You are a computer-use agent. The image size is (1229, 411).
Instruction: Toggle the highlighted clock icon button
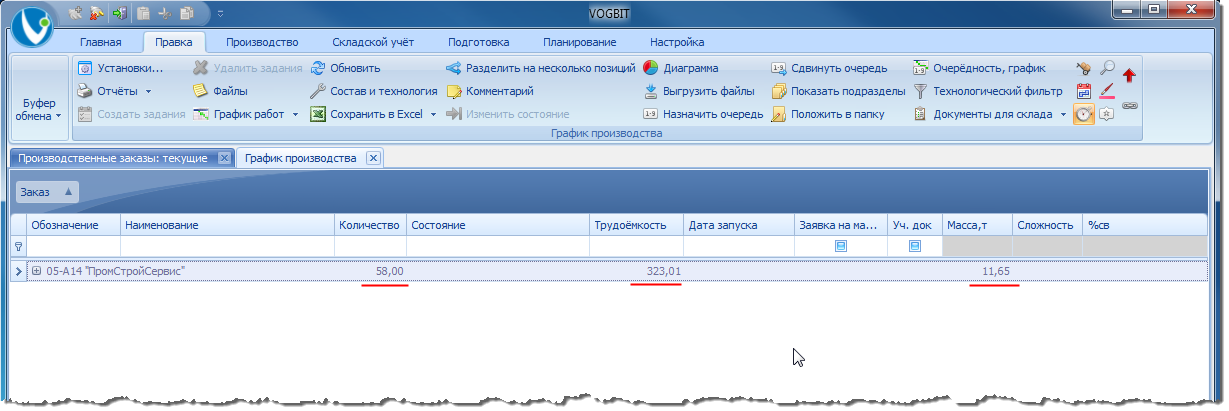click(1083, 114)
